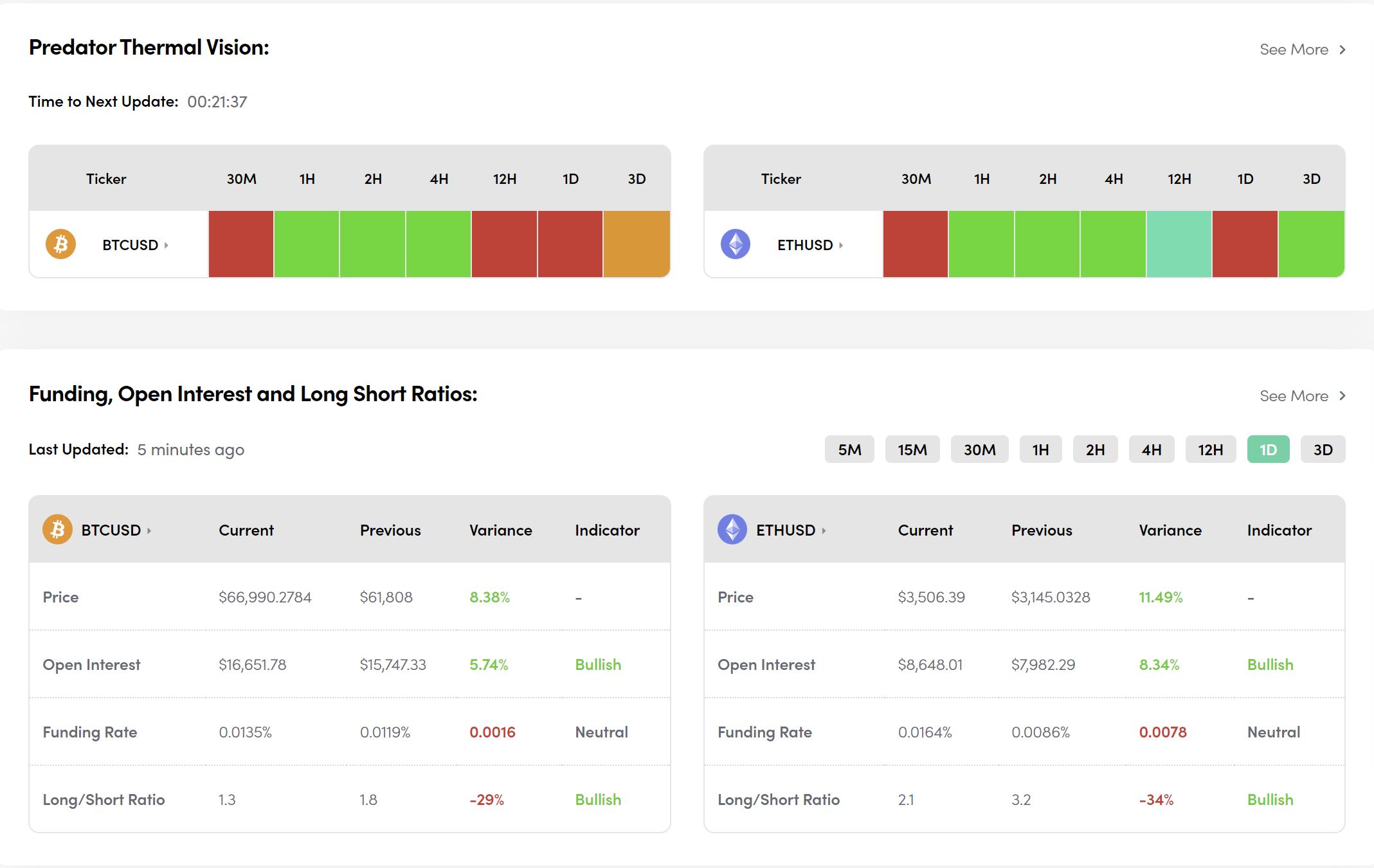The height and width of the screenshot is (868, 1374).
Task: Choose the 3D timeframe button
Action: click(x=1323, y=449)
